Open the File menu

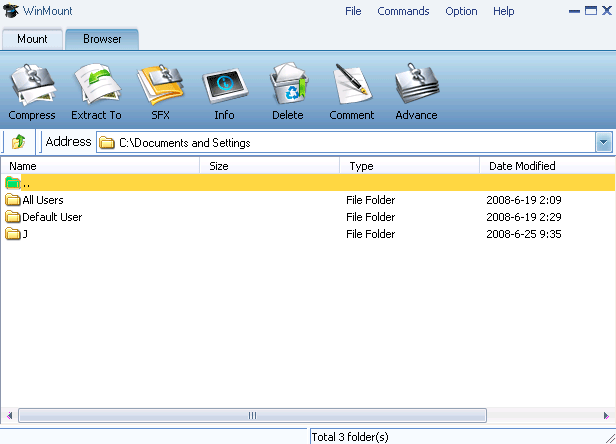pos(353,11)
